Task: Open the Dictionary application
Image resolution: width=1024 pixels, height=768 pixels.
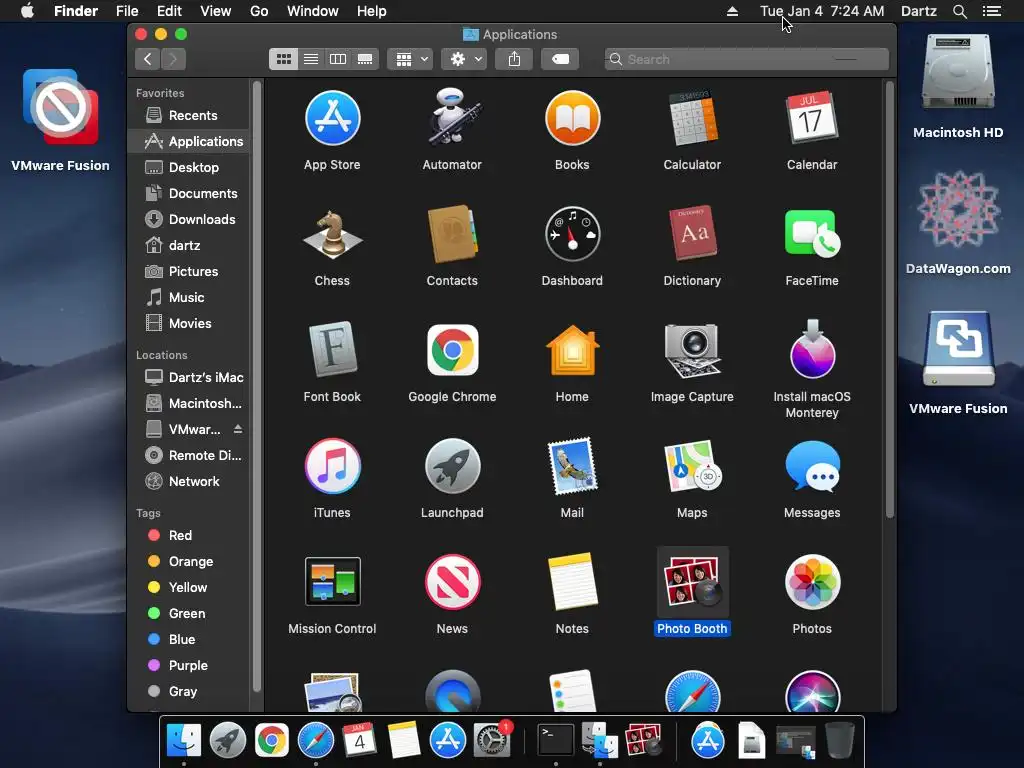Action: 692,233
